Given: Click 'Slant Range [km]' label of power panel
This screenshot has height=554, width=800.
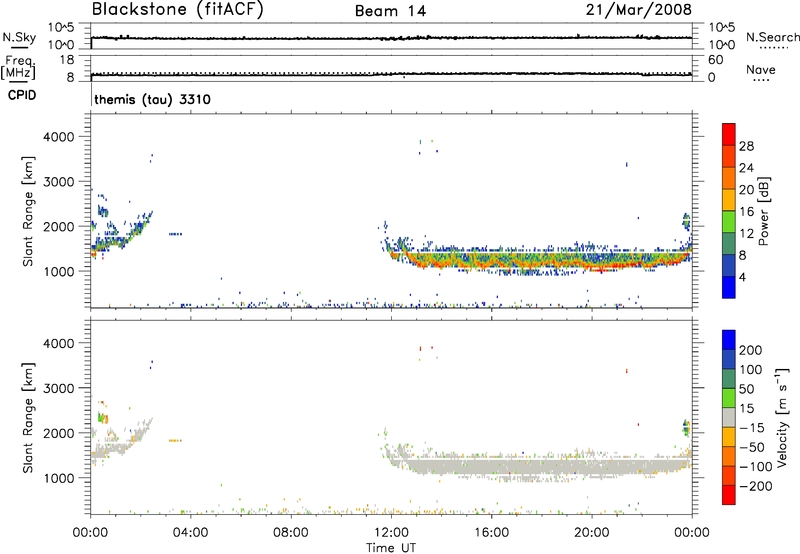Looking at the screenshot, I should [28, 211].
